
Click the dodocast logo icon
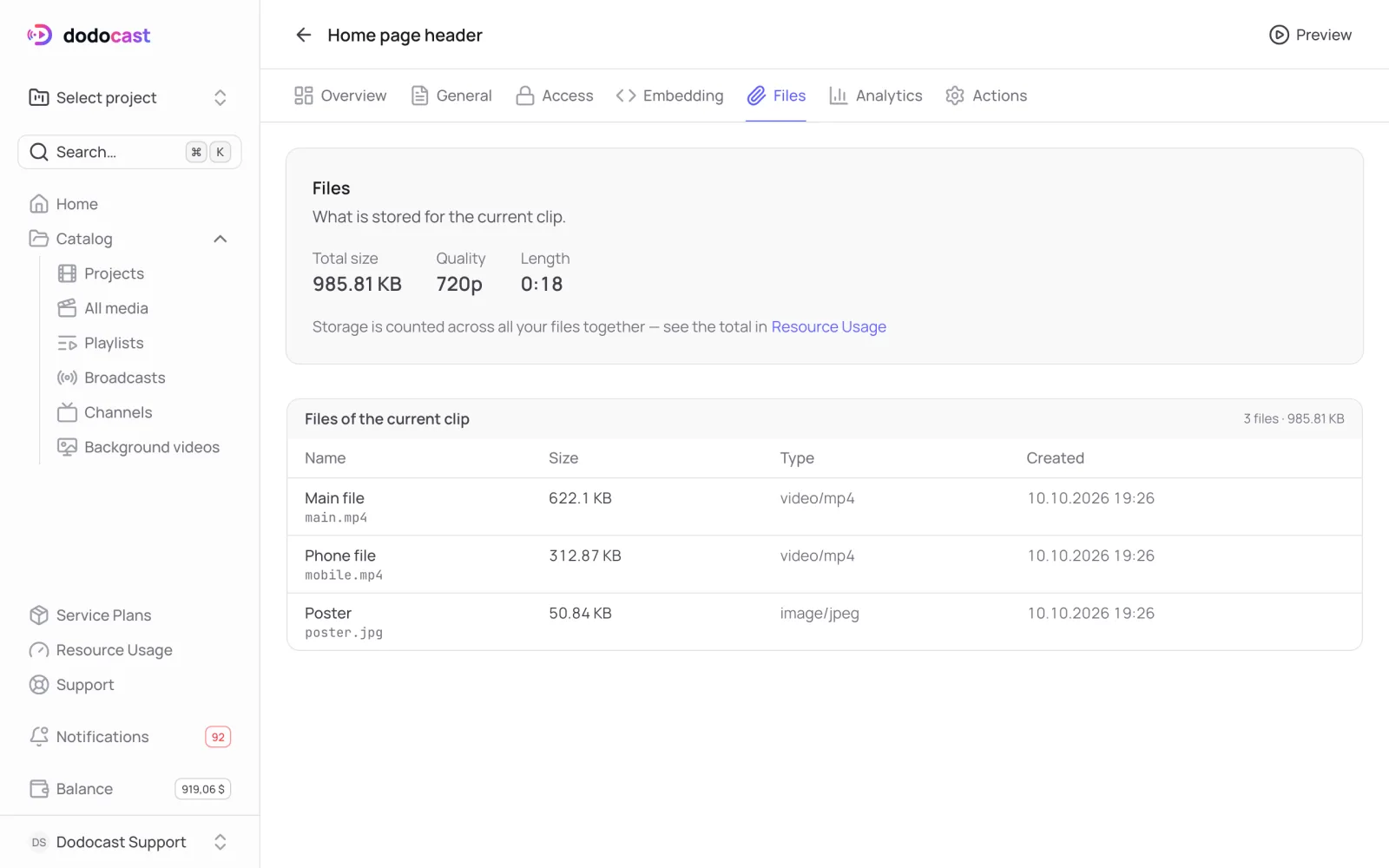(x=40, y=35)
